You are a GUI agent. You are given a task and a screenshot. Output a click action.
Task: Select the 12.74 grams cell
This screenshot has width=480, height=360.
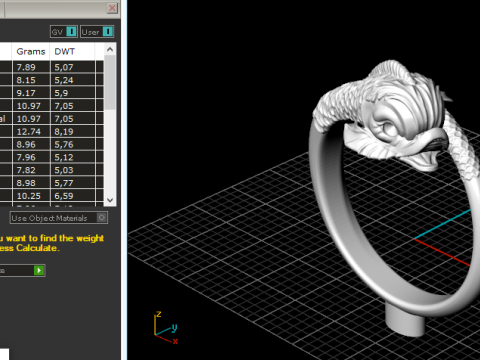[x=31, y=132]
